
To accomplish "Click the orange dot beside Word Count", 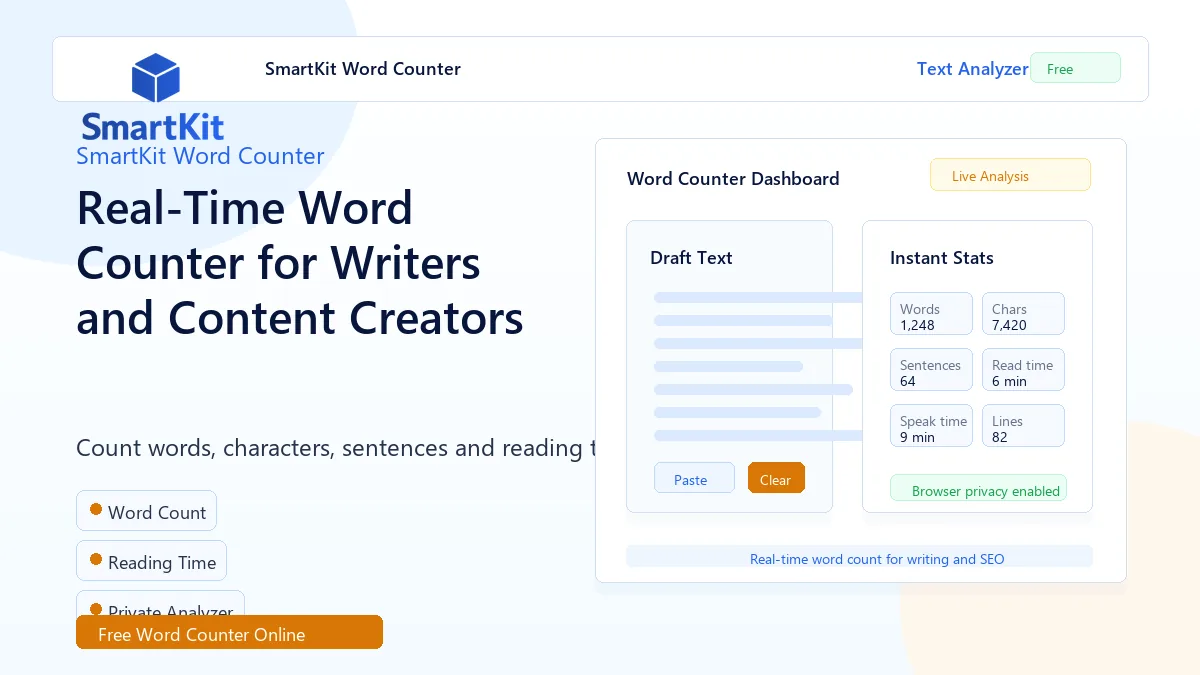I will tap(96, 509).
